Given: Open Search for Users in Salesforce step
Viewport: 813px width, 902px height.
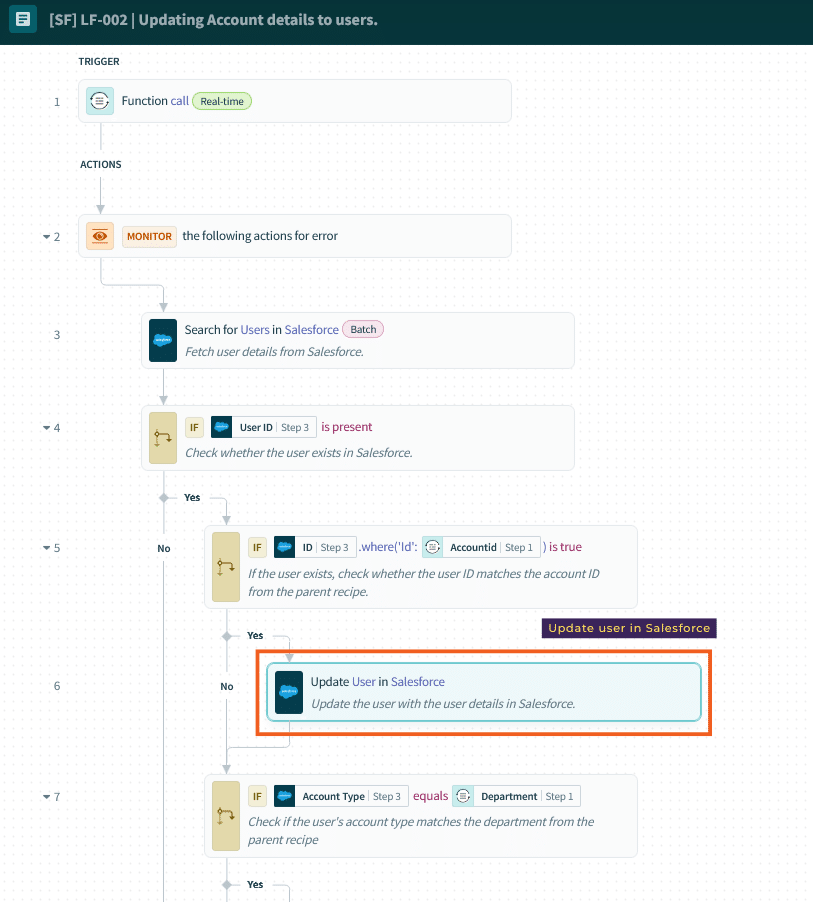Looking at the screenshot, I should (358, 341).
